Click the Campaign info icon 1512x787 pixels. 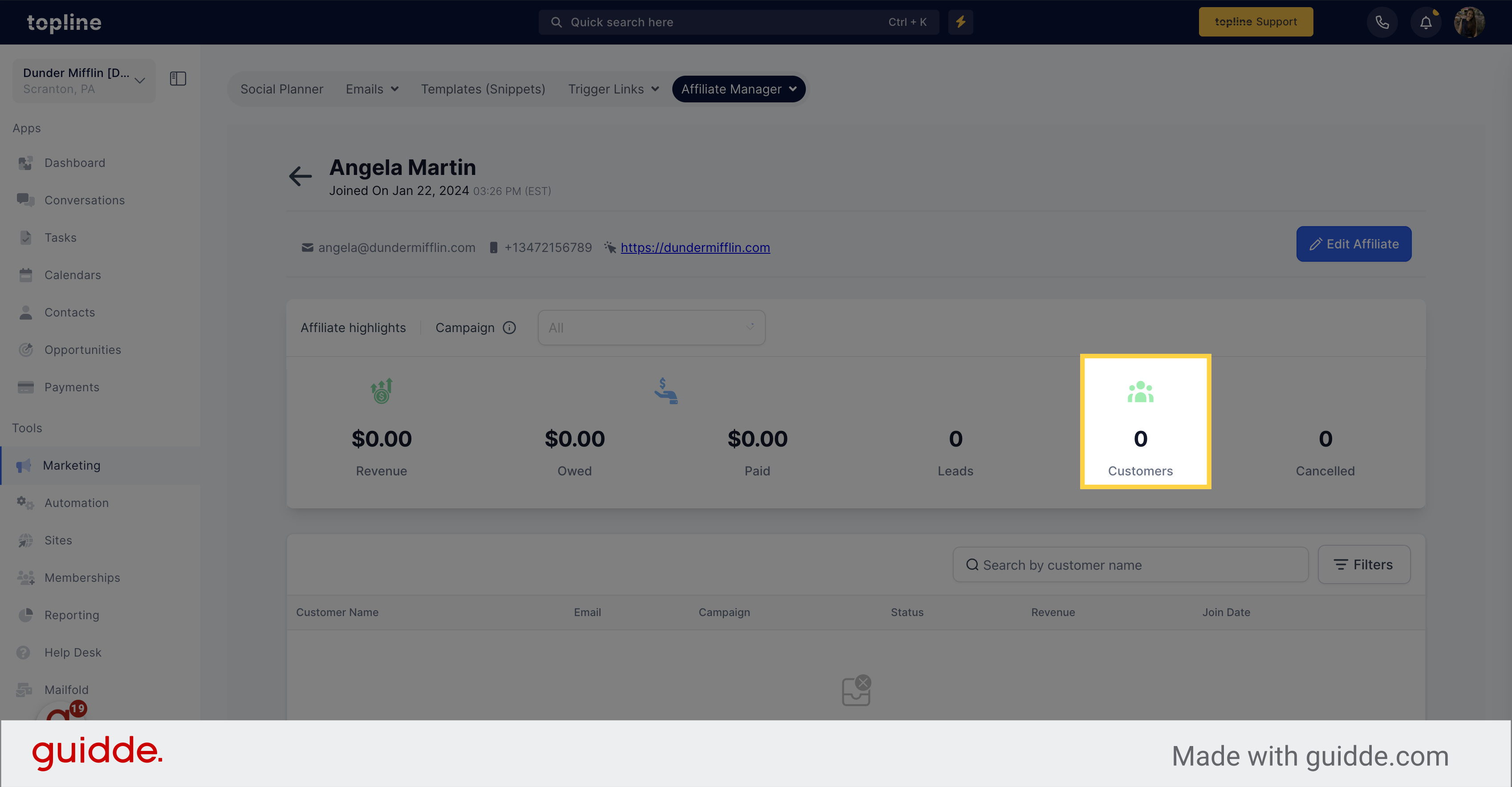coord(509,328)
